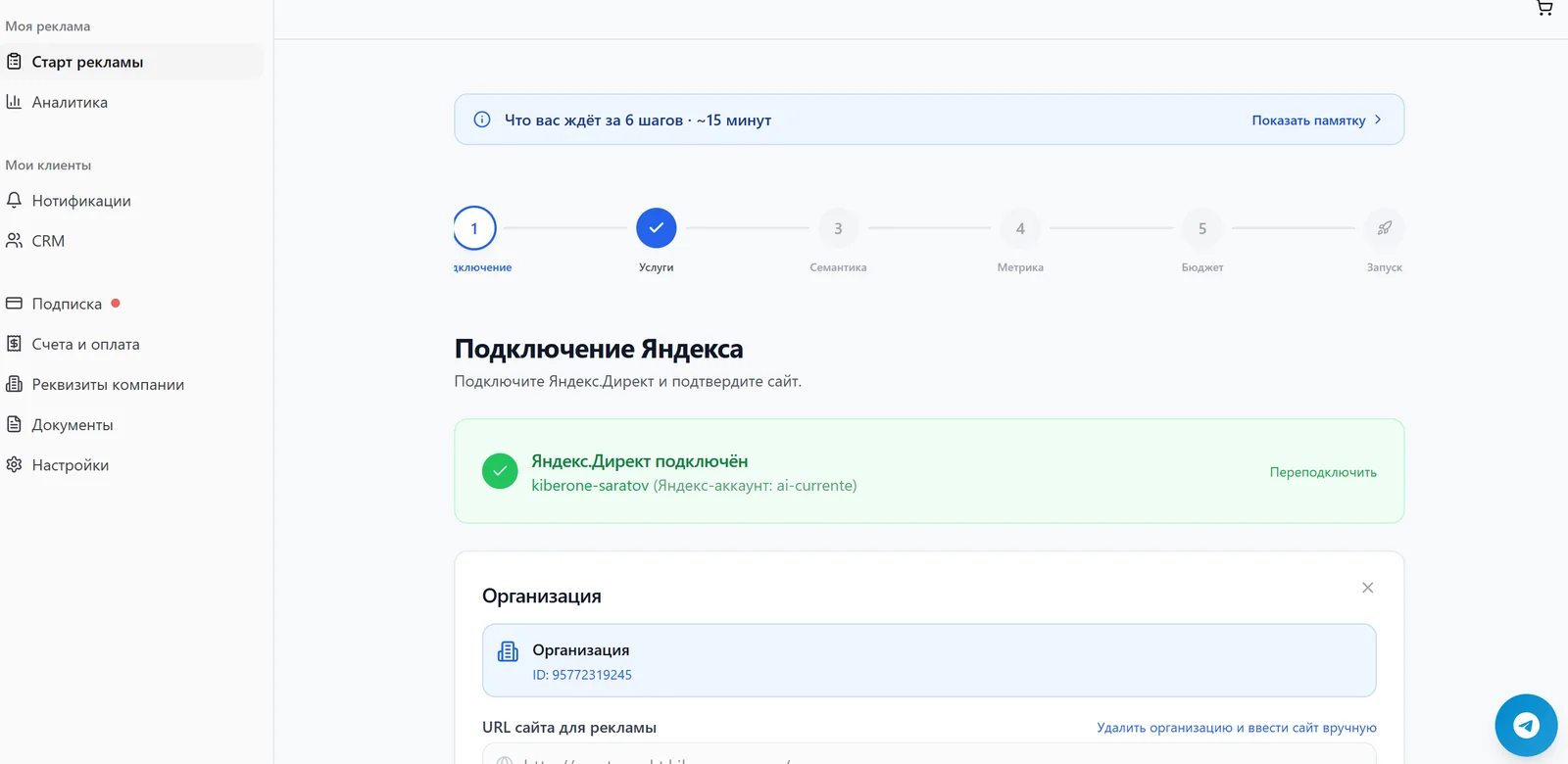Click the red notification dot next to Подписка

[x=116, y=304]
